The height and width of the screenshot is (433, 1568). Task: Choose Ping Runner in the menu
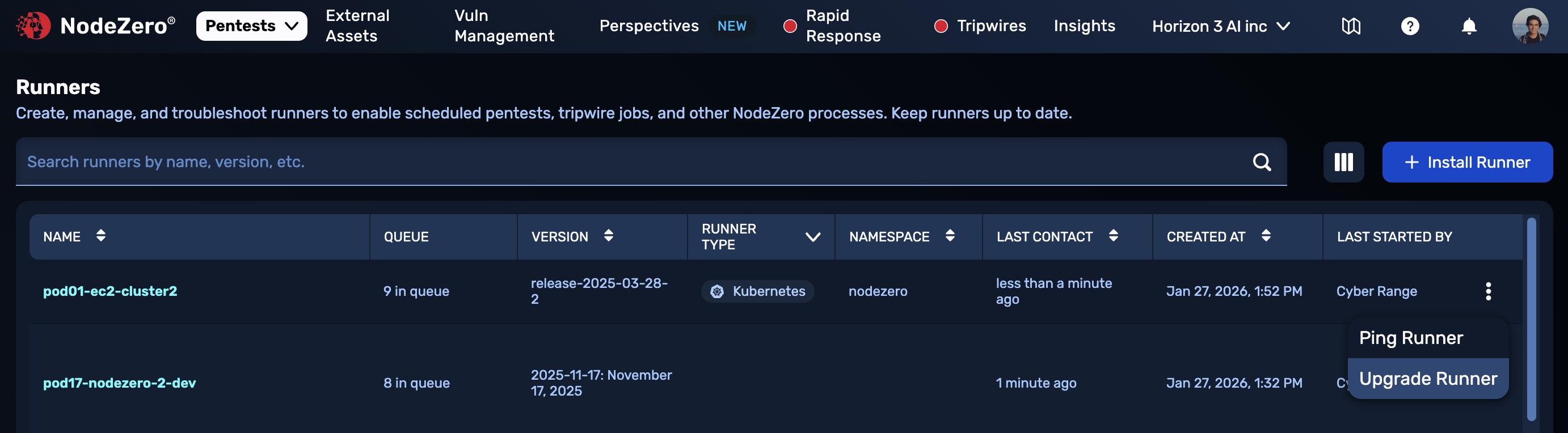pos(1410,338)
